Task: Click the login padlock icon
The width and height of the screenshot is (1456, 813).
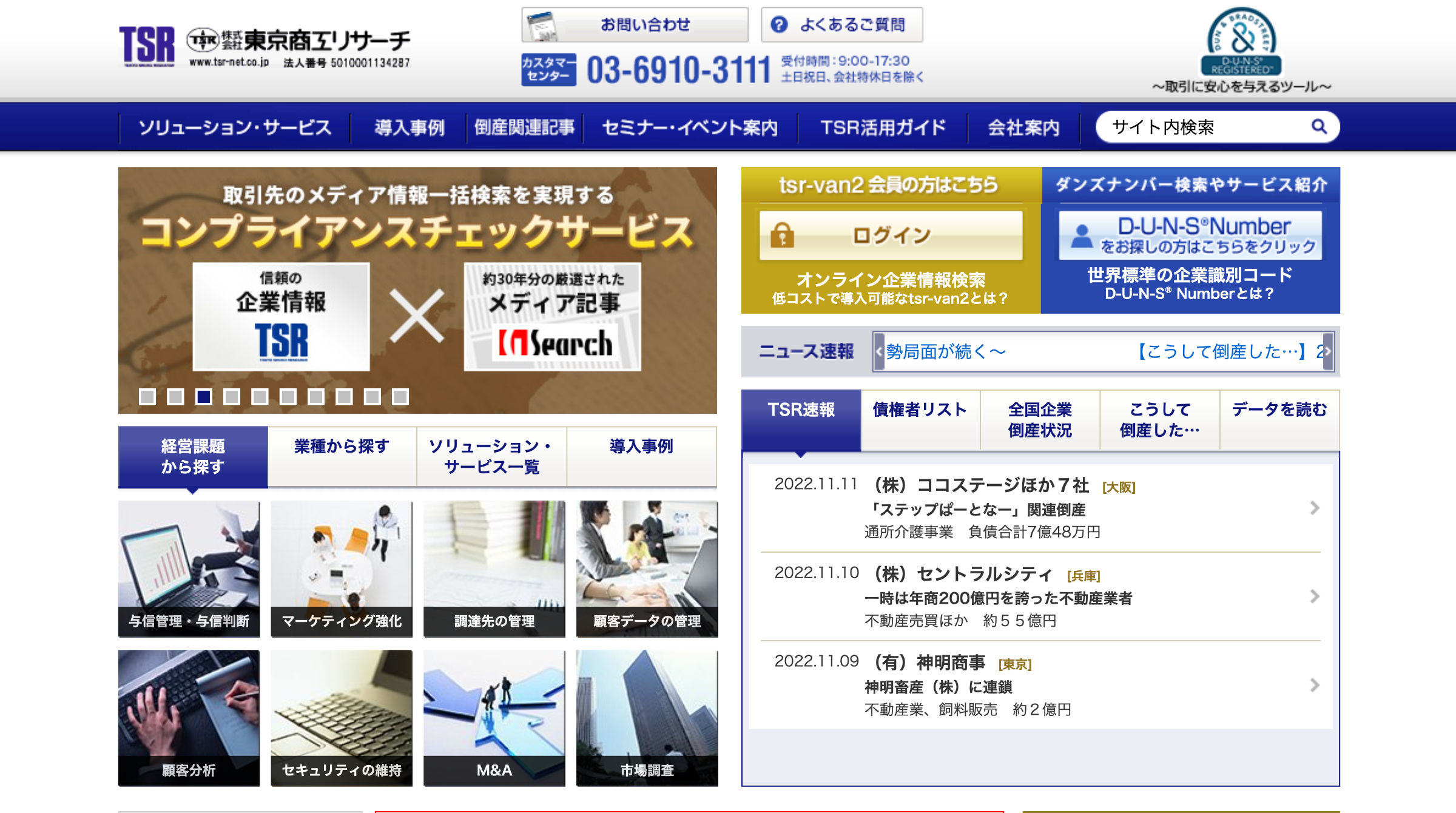Action: click(782, 235)
